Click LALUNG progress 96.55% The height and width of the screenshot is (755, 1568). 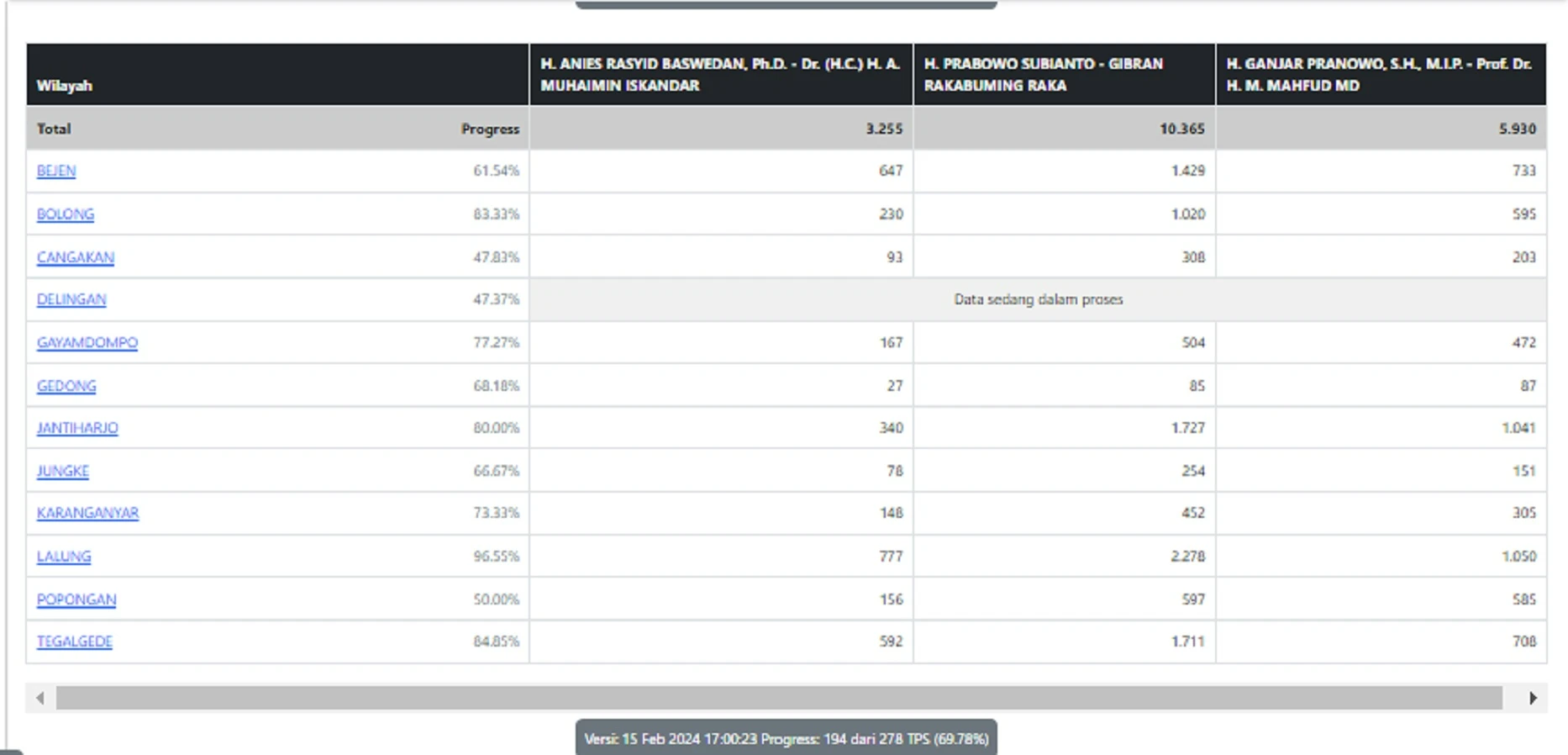click(x=497, y=557)
